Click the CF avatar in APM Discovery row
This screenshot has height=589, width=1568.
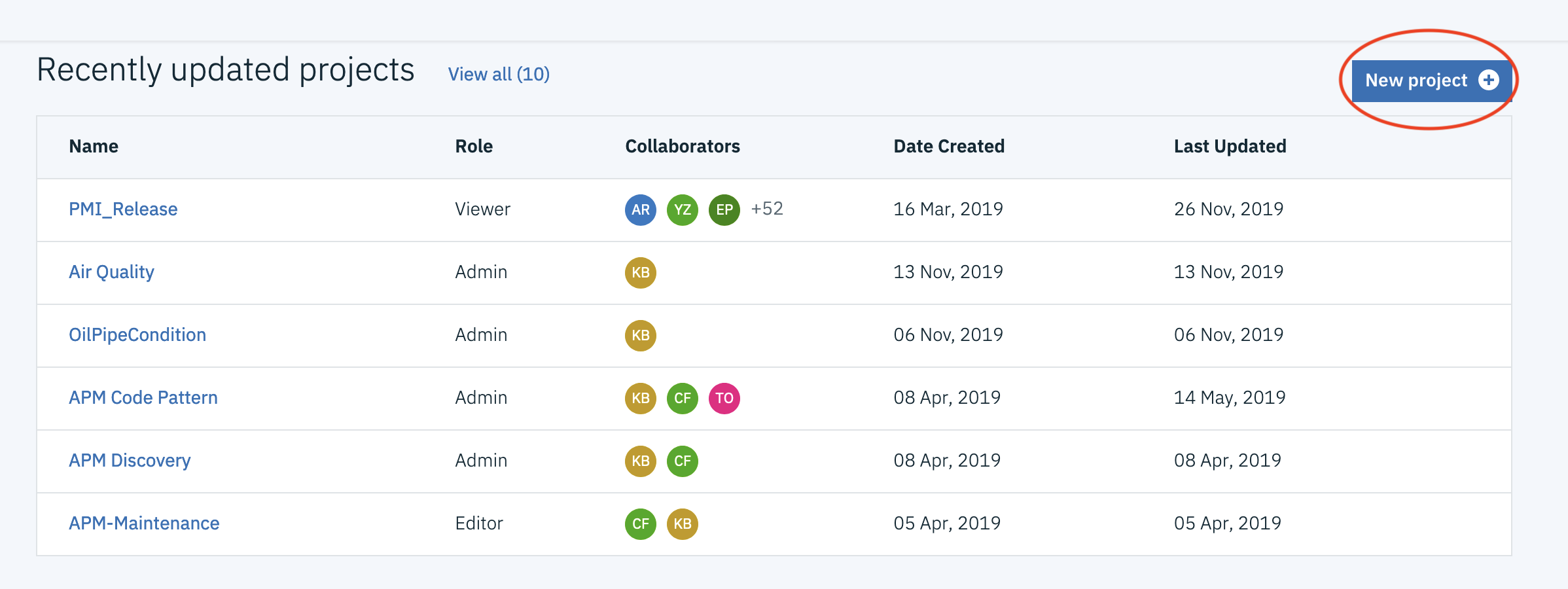point(683,461)
